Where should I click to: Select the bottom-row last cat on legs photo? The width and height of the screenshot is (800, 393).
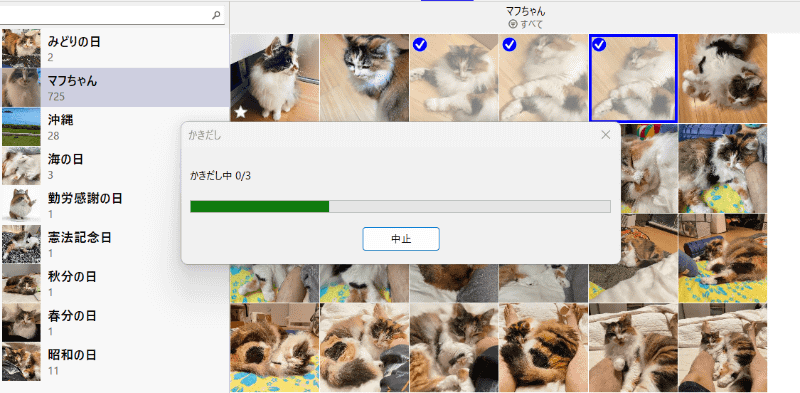722,348
